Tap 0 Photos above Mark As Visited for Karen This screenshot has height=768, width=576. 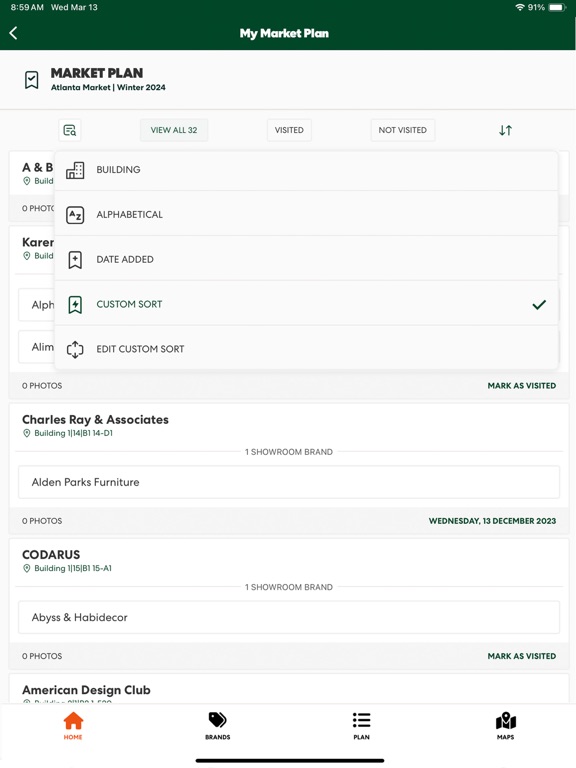[x=42, y=386]
